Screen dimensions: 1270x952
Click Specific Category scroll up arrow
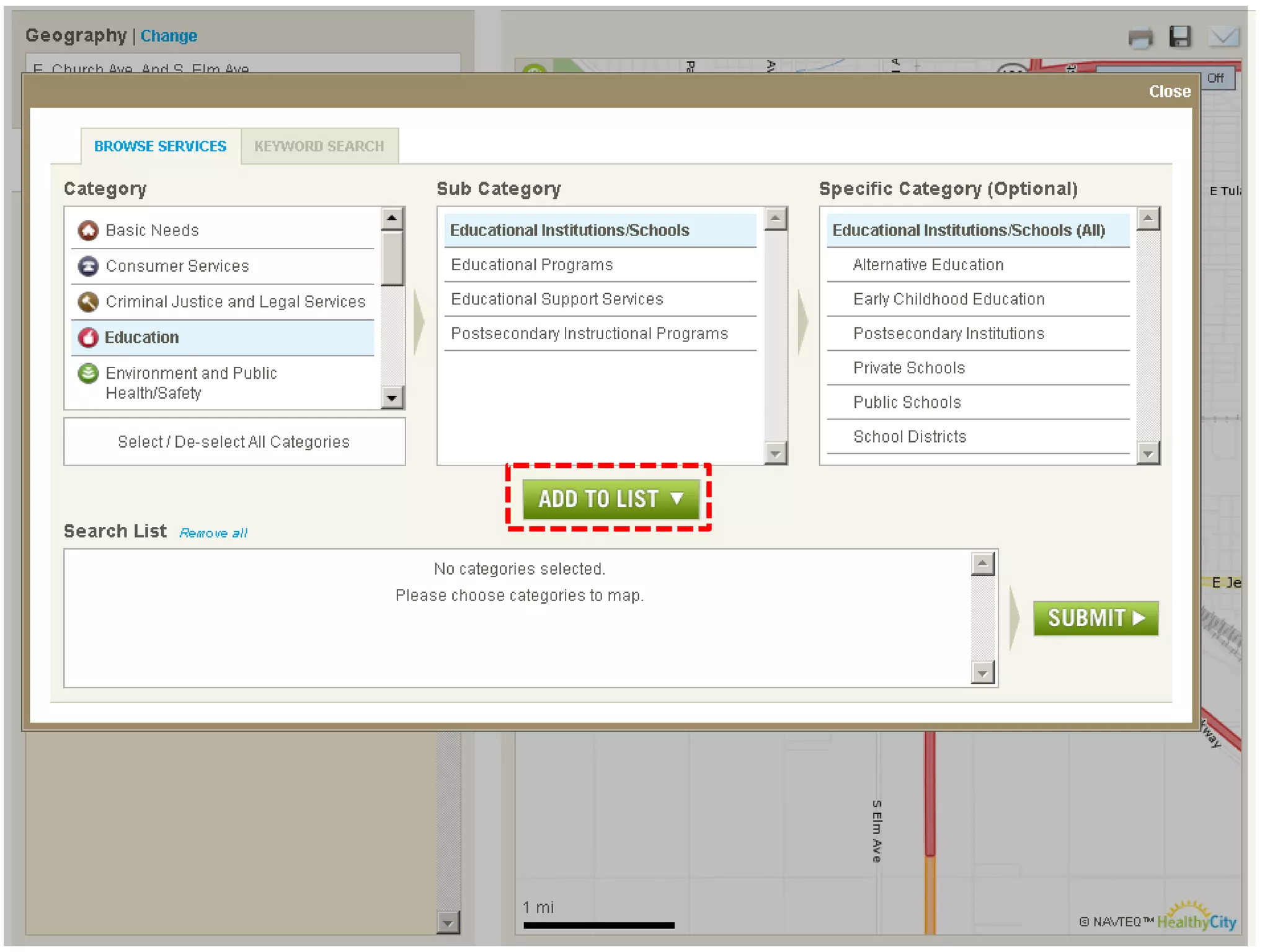click(1148, 219)
